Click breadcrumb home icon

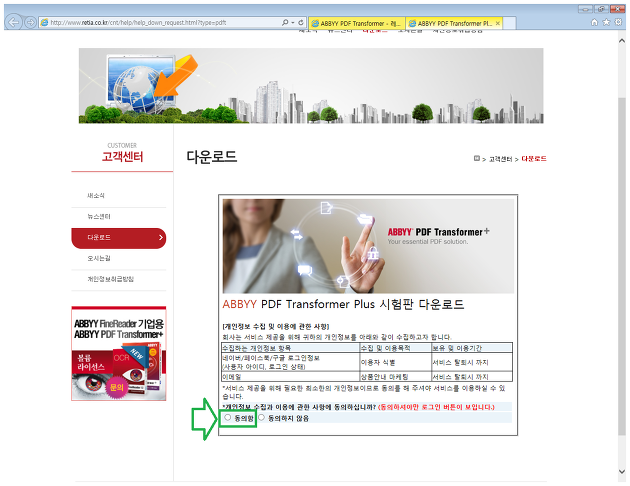point(477,159)
